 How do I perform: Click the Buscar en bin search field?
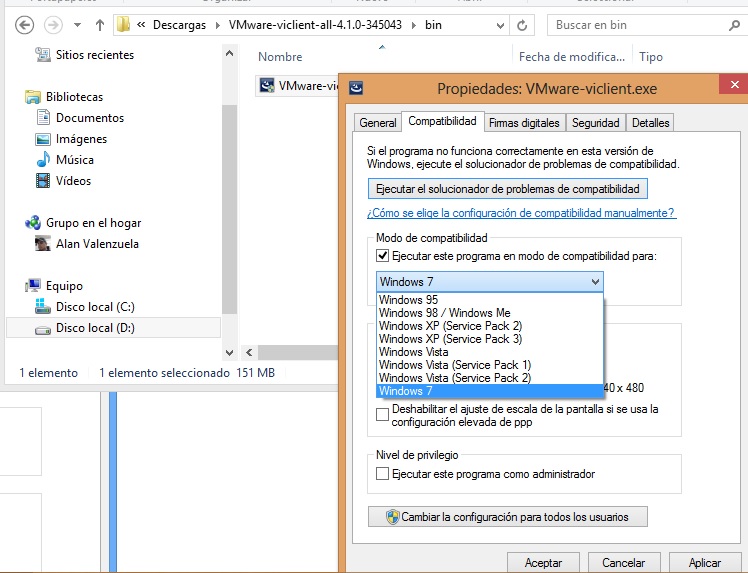[x=640, y=24]
